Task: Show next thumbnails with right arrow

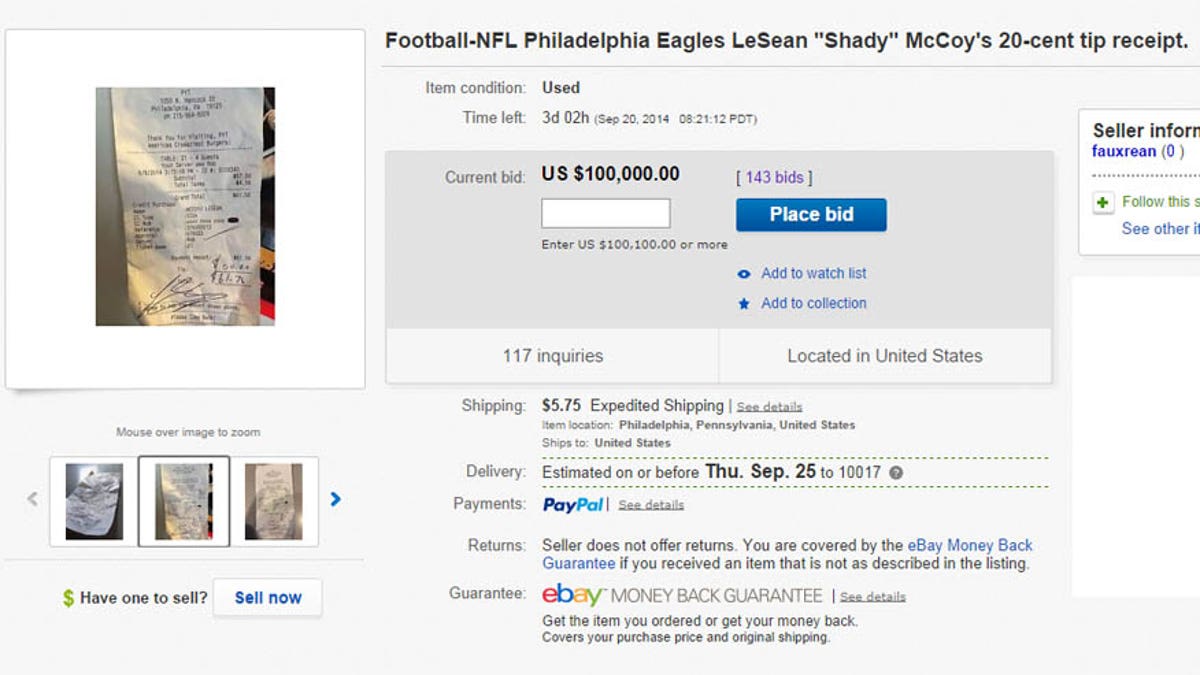Action: coord(336,499)
